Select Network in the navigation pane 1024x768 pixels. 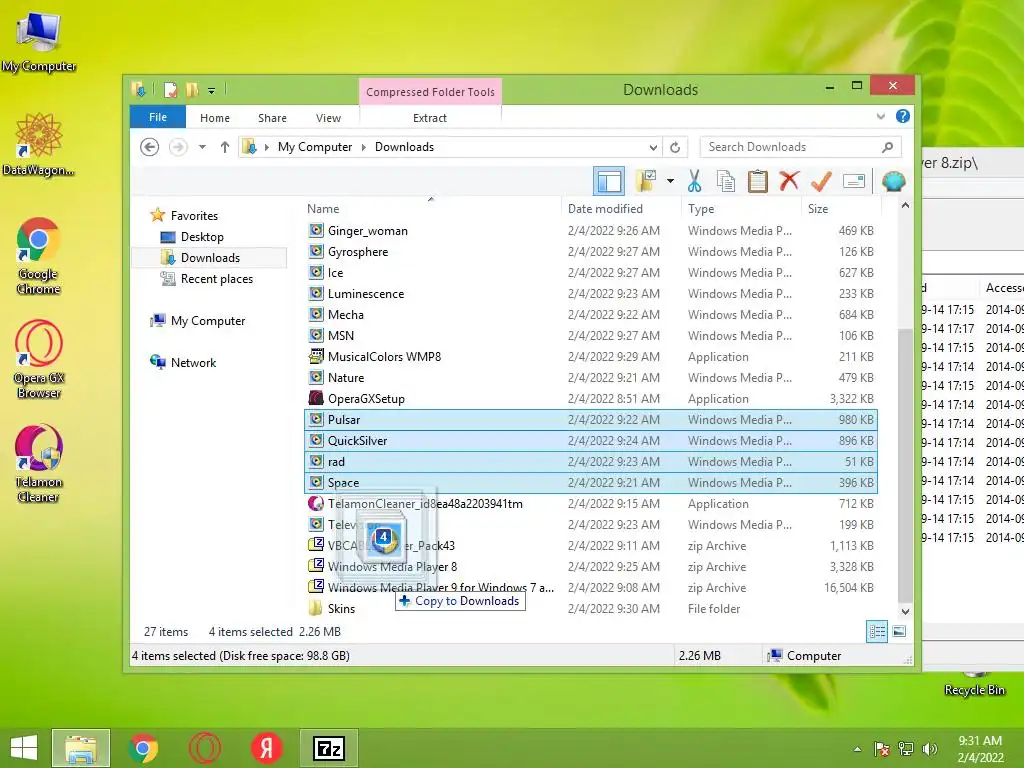coord(193,362)
